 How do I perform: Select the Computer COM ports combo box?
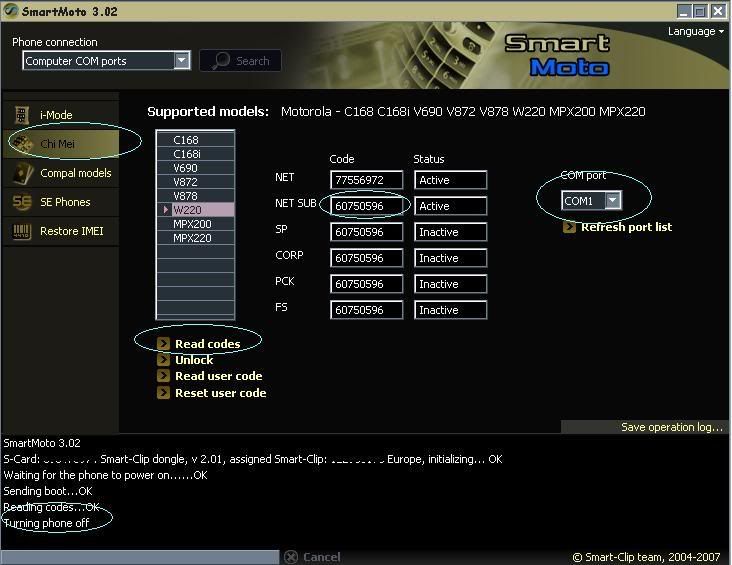tap(106, 61)
